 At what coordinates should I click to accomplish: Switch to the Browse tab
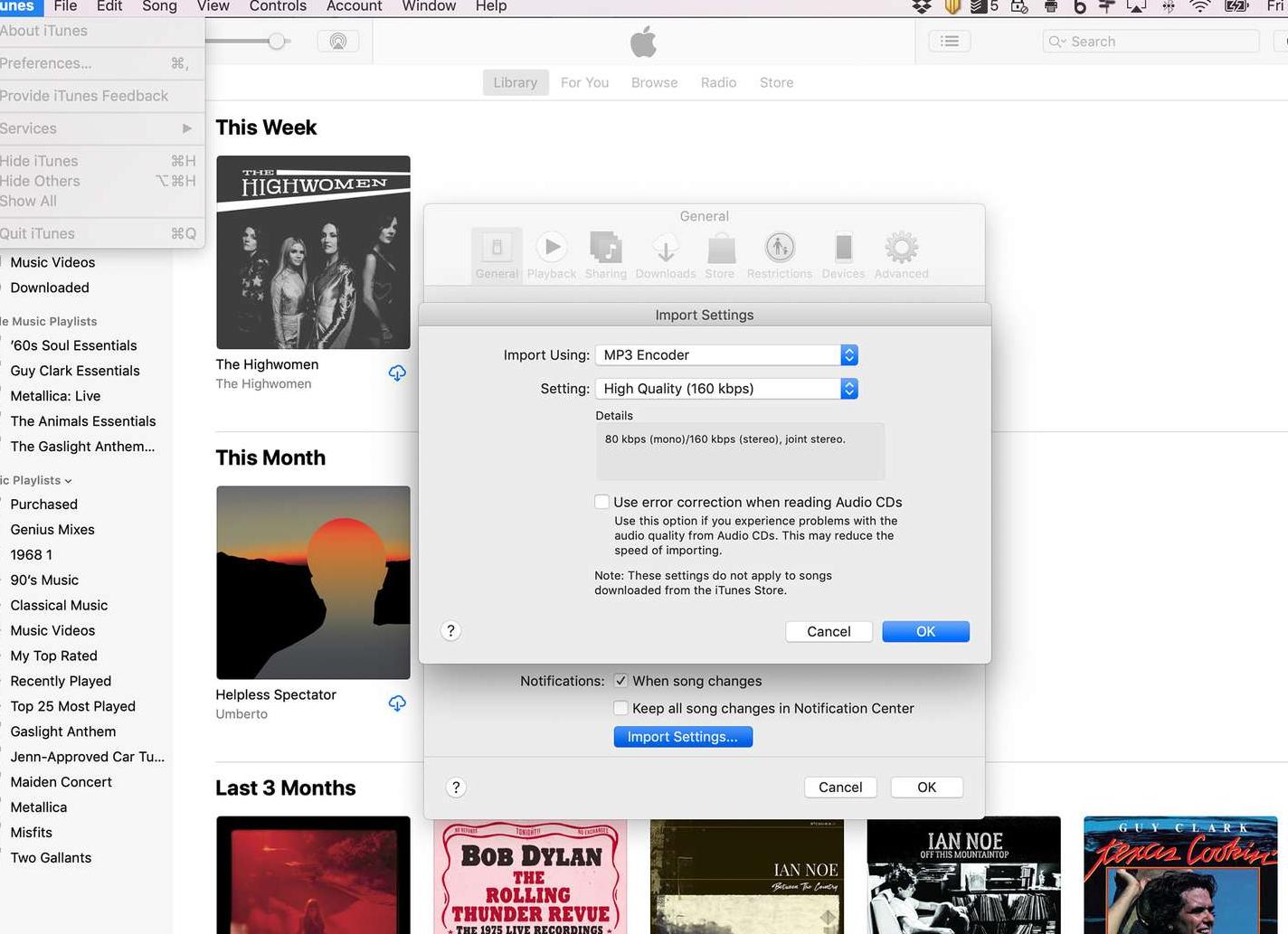(654, 82)
